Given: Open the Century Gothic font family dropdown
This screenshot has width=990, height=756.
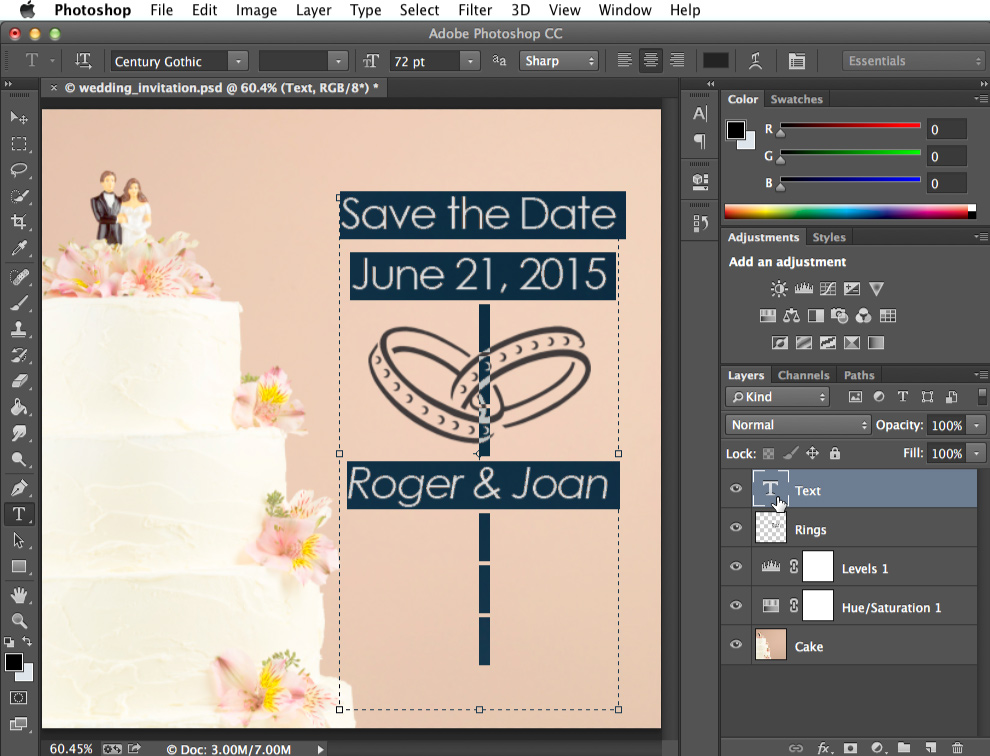Looking at the screenshot, I should 238,61.
